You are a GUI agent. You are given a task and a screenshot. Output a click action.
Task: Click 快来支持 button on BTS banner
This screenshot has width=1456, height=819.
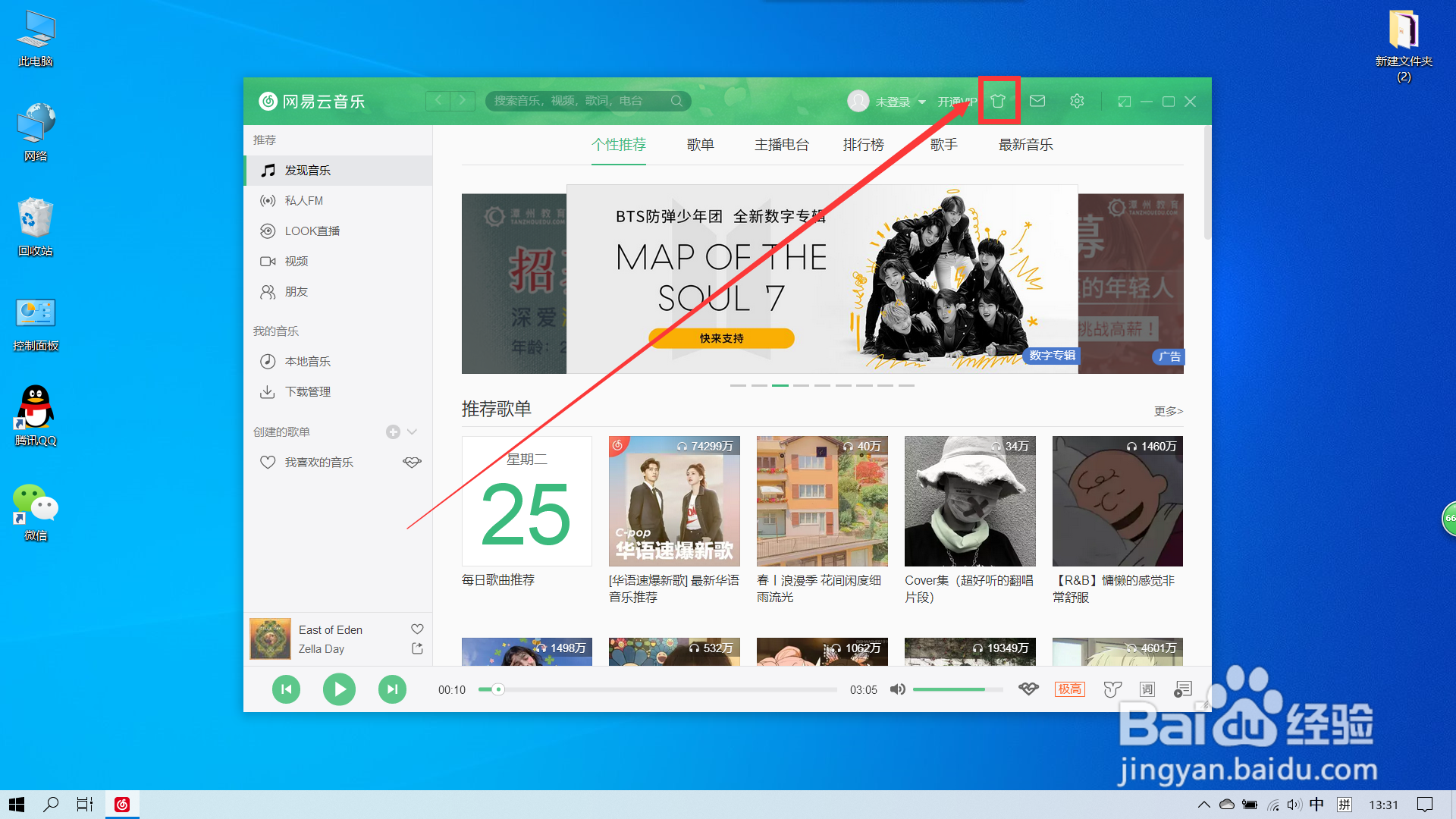721,338
